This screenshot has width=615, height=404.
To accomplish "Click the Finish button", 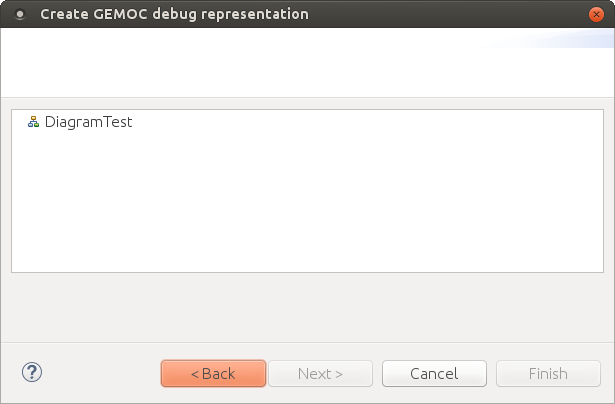I will (548, 373).
